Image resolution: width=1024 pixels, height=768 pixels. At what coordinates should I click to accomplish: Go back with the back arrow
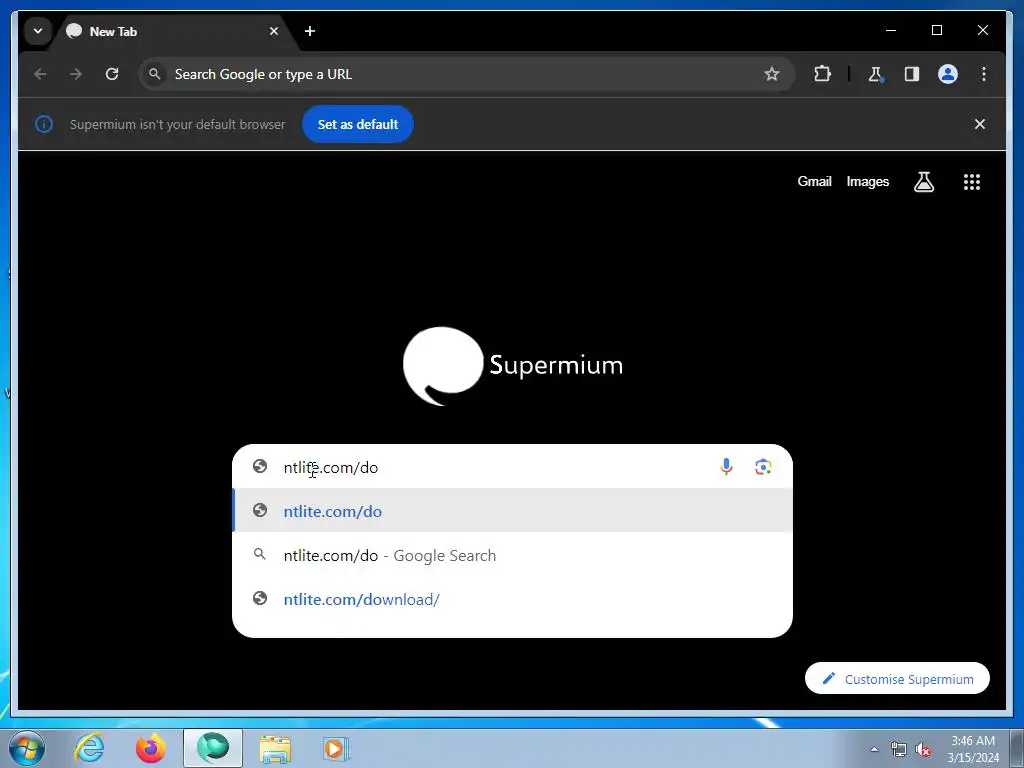[x=40, y=74]
